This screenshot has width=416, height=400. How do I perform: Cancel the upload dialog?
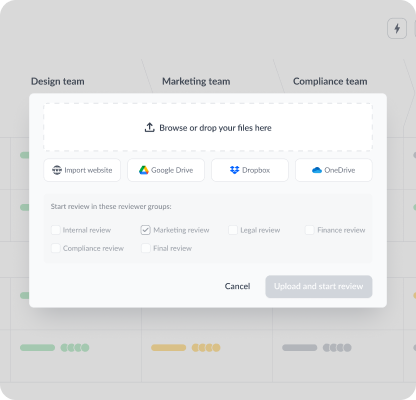237,286
